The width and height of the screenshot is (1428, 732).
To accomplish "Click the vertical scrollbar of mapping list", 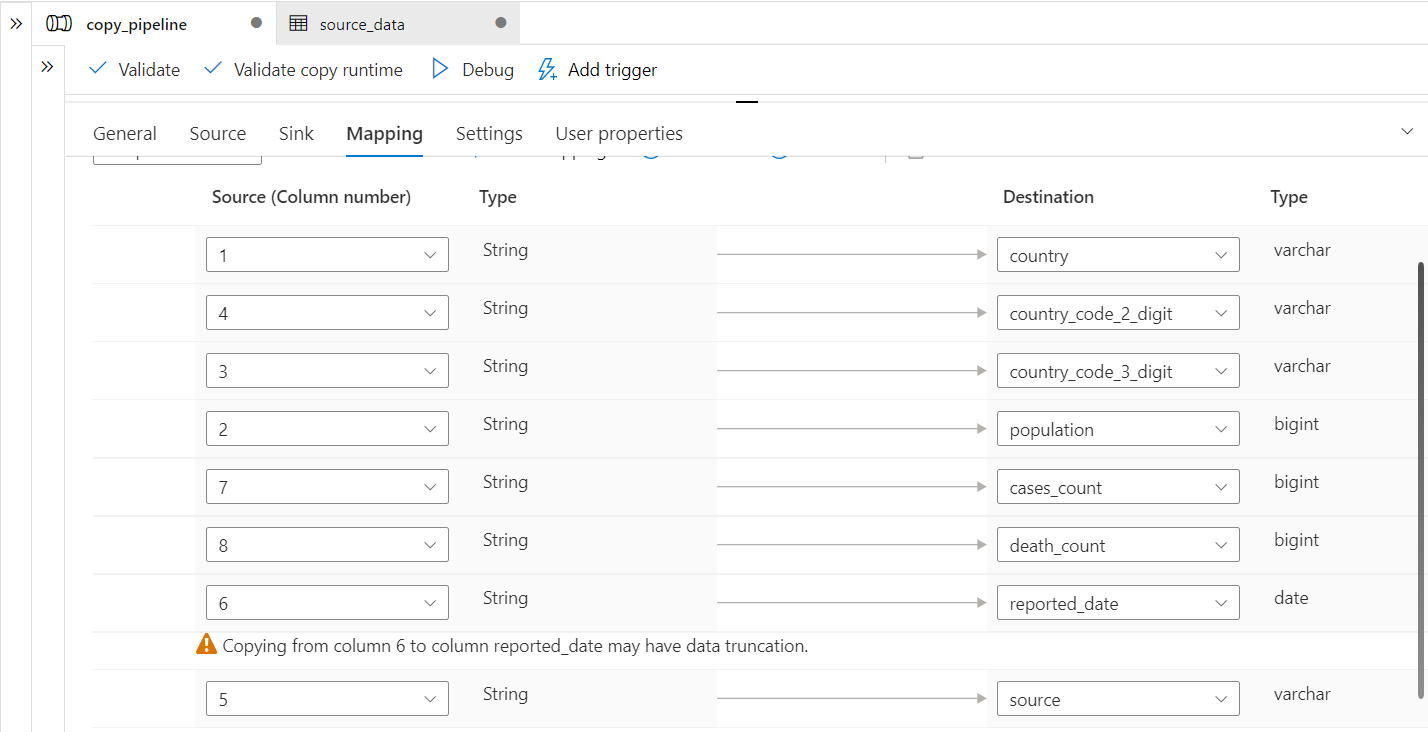I will 1421,480.
